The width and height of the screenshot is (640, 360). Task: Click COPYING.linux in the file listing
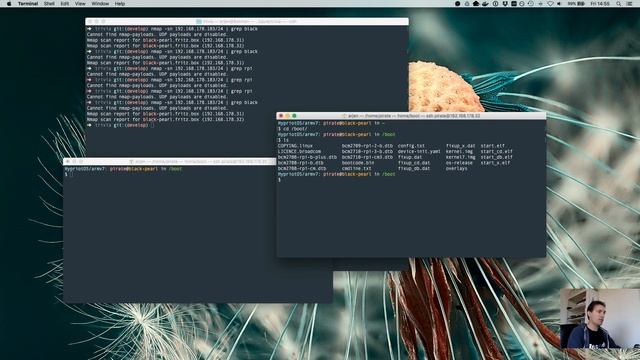point(295,146)
